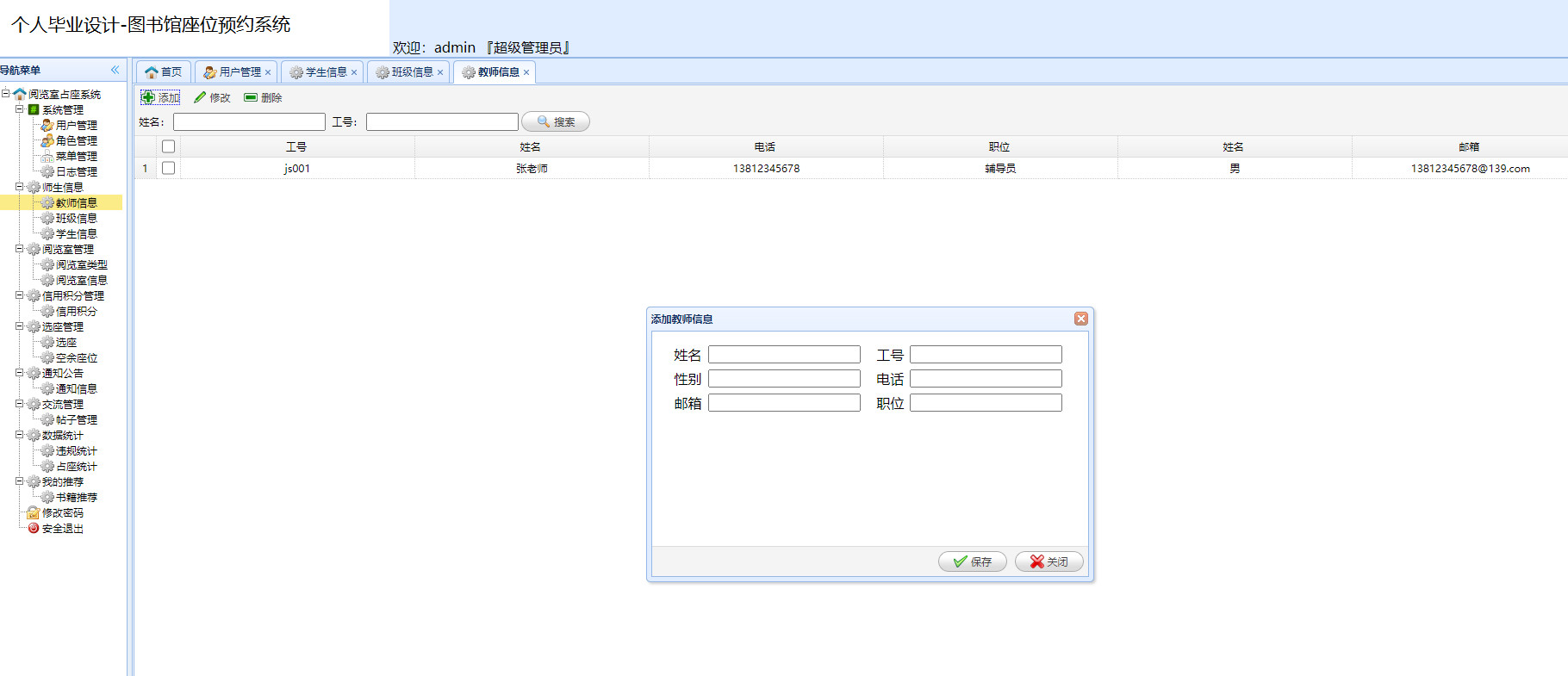Close the 用户管理 tab
This screenshot has height=676, width=1568.
point(268,72)
